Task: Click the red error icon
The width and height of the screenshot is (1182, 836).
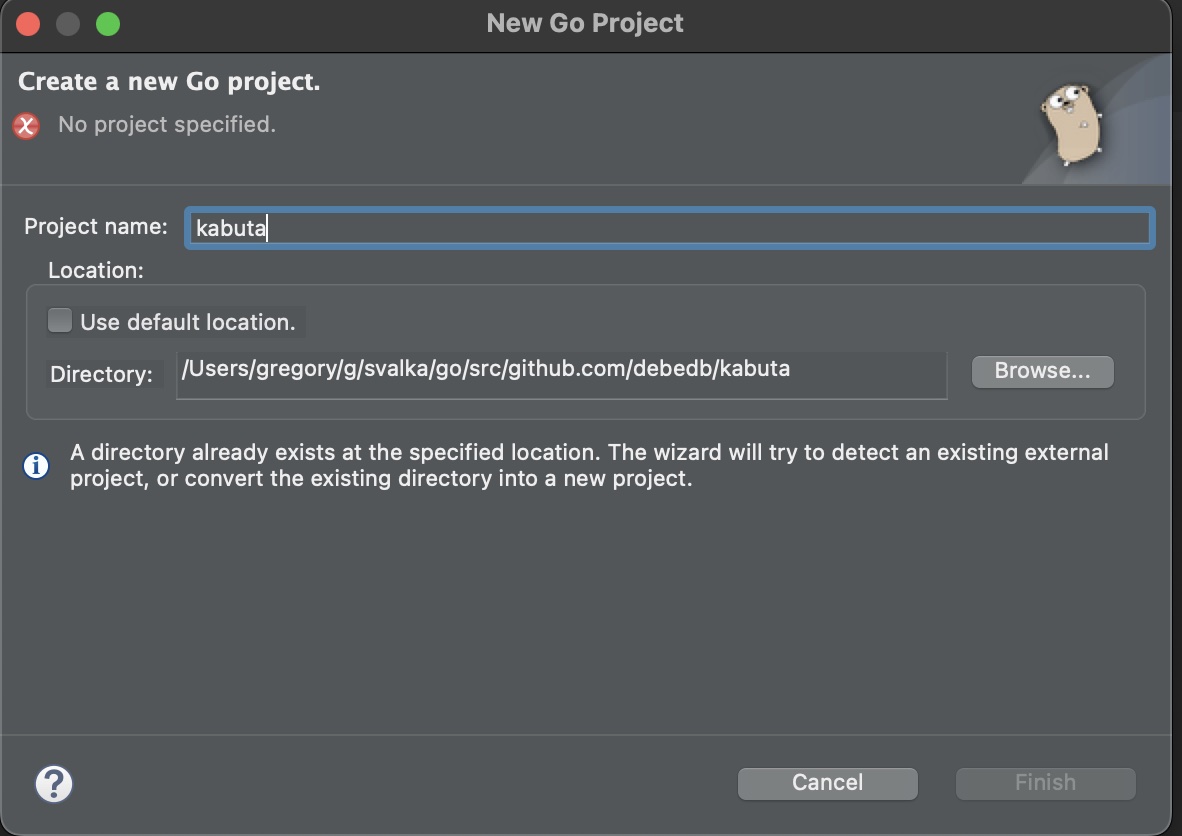Action: (x=27, y=126)
